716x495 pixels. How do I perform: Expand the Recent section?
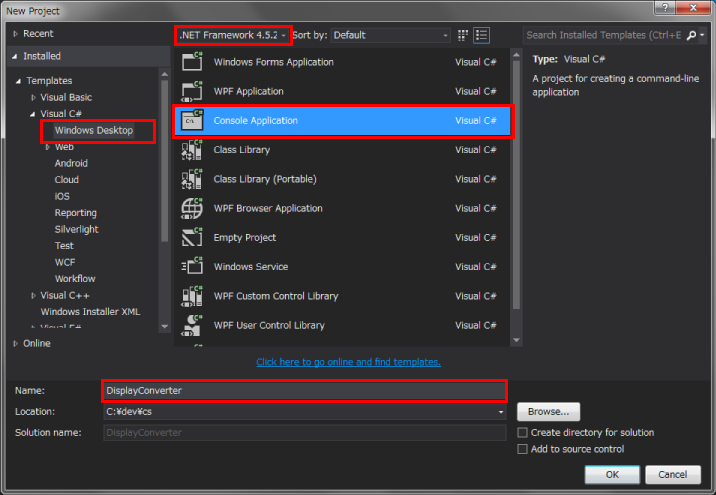[x=15, y=34]
